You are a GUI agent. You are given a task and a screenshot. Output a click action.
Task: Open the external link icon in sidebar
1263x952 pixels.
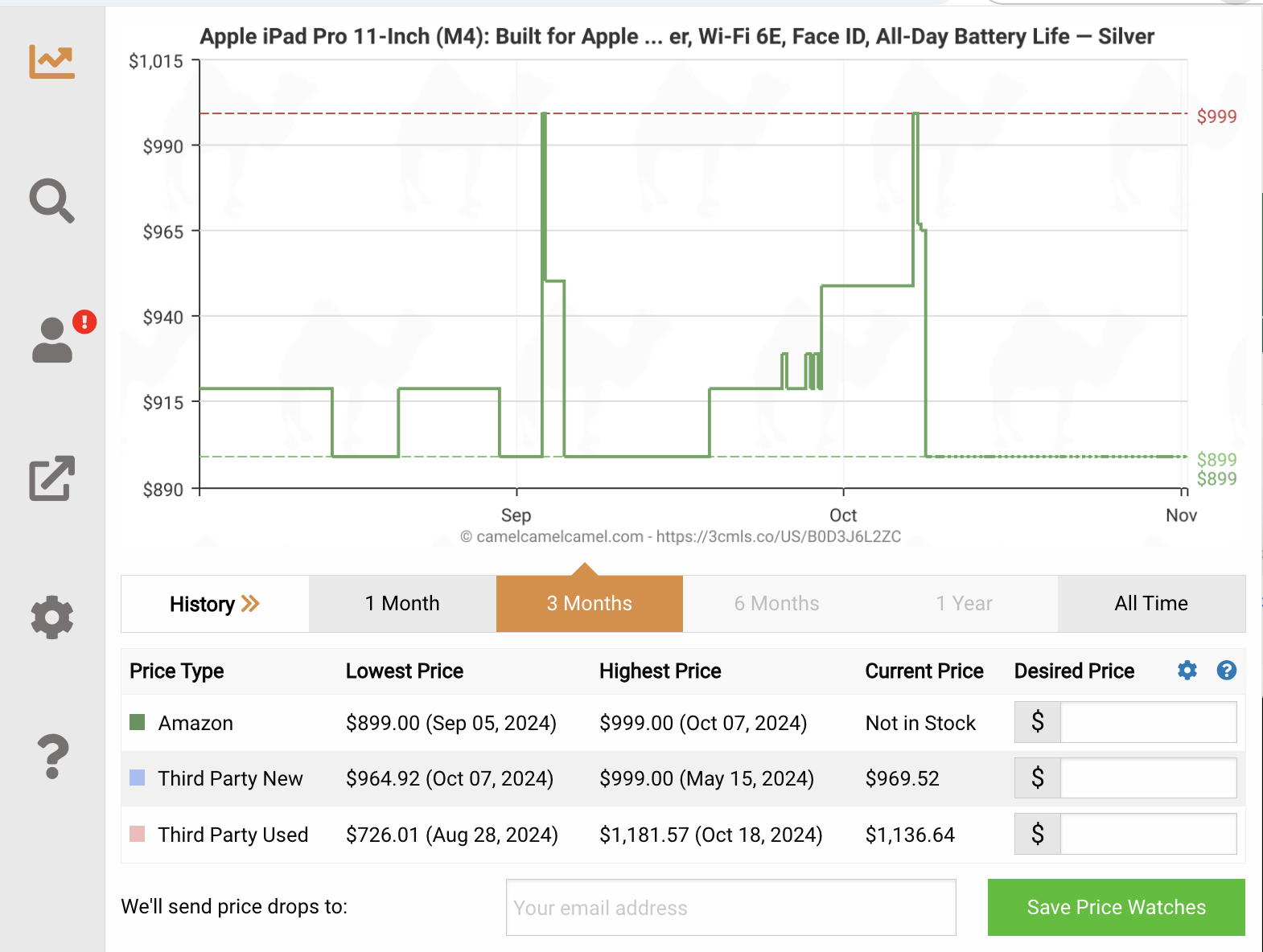[x=52, y=478]
